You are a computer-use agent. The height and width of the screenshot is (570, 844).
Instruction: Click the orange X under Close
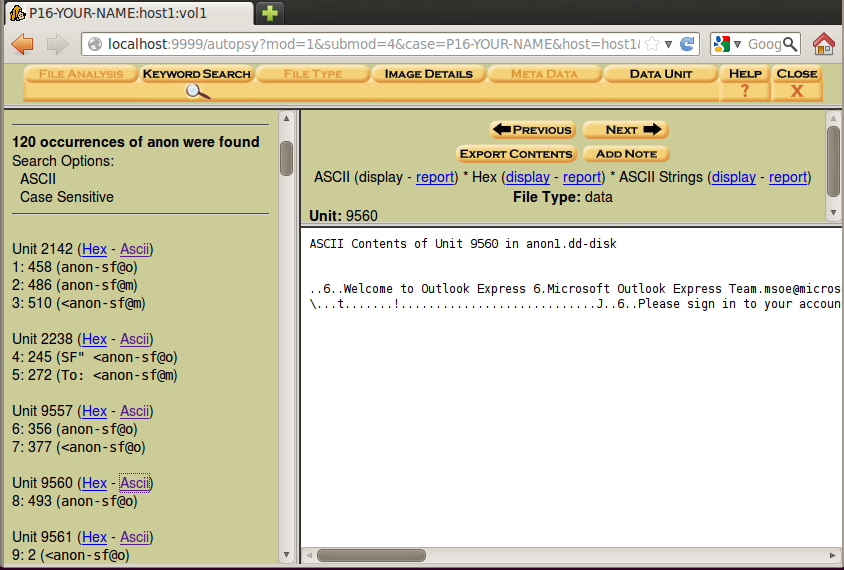tap(797, 91)
